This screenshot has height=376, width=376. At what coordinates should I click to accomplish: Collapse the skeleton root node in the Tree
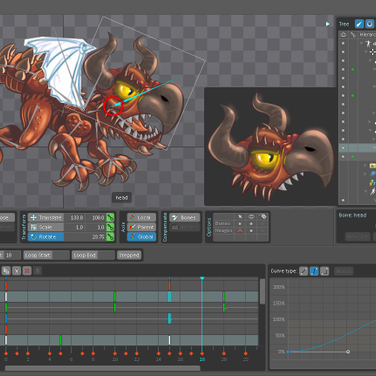362,43
